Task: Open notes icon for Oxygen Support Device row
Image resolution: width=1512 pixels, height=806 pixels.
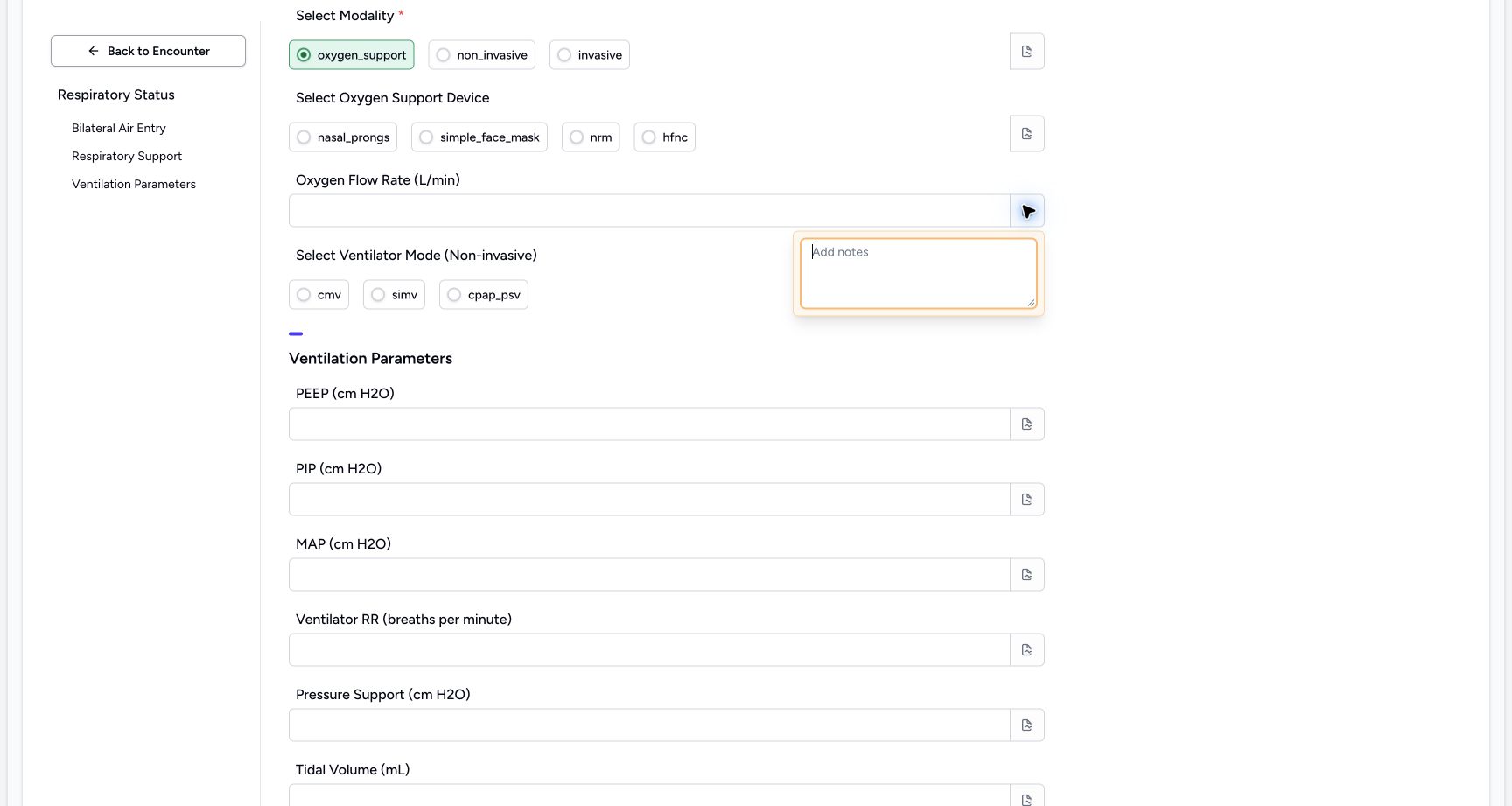Action: pyautogui.click(x=1026, y=134)
